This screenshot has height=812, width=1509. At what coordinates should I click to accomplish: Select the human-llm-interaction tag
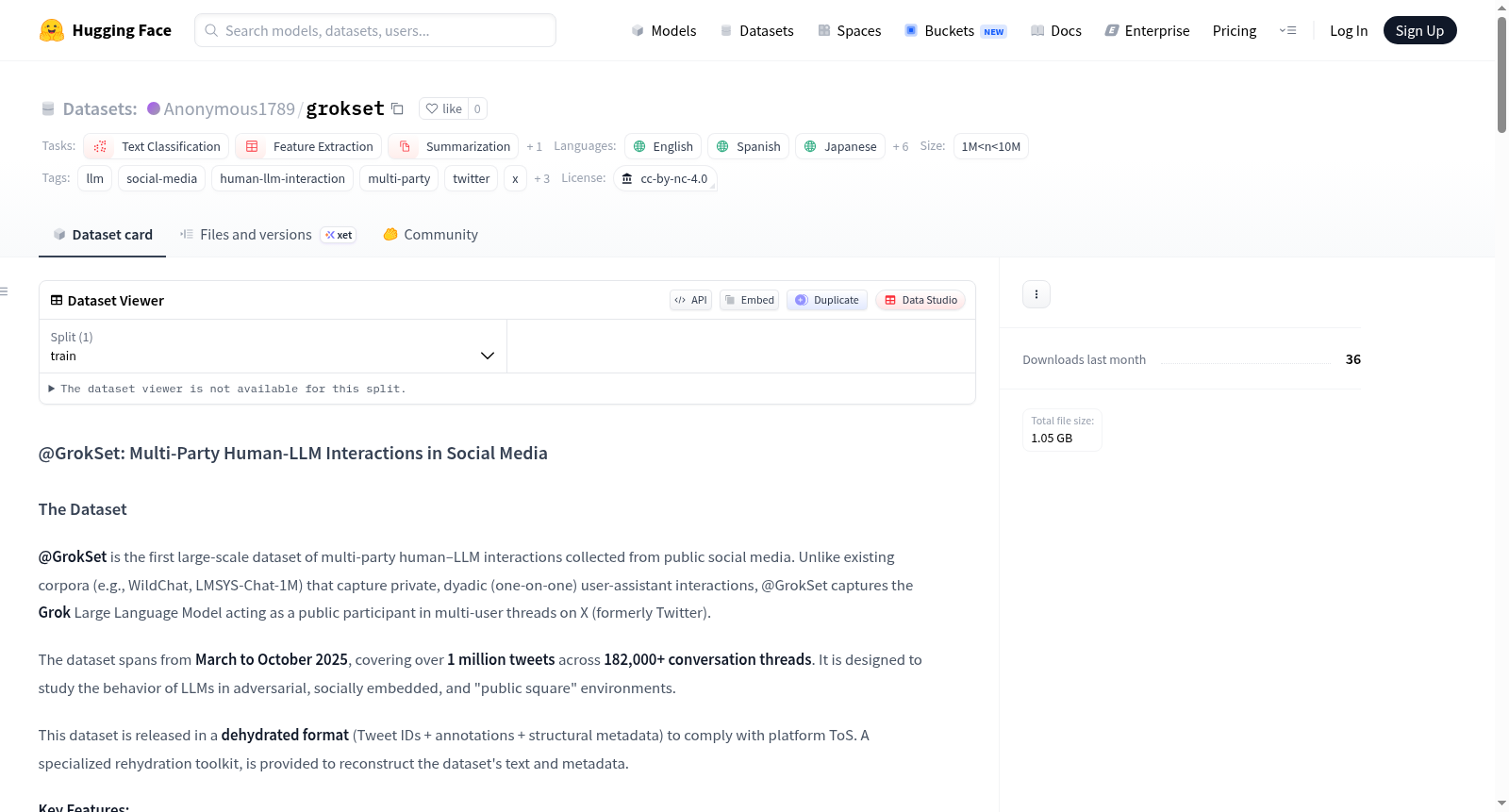pyautogui.click(x=283, y=178)
